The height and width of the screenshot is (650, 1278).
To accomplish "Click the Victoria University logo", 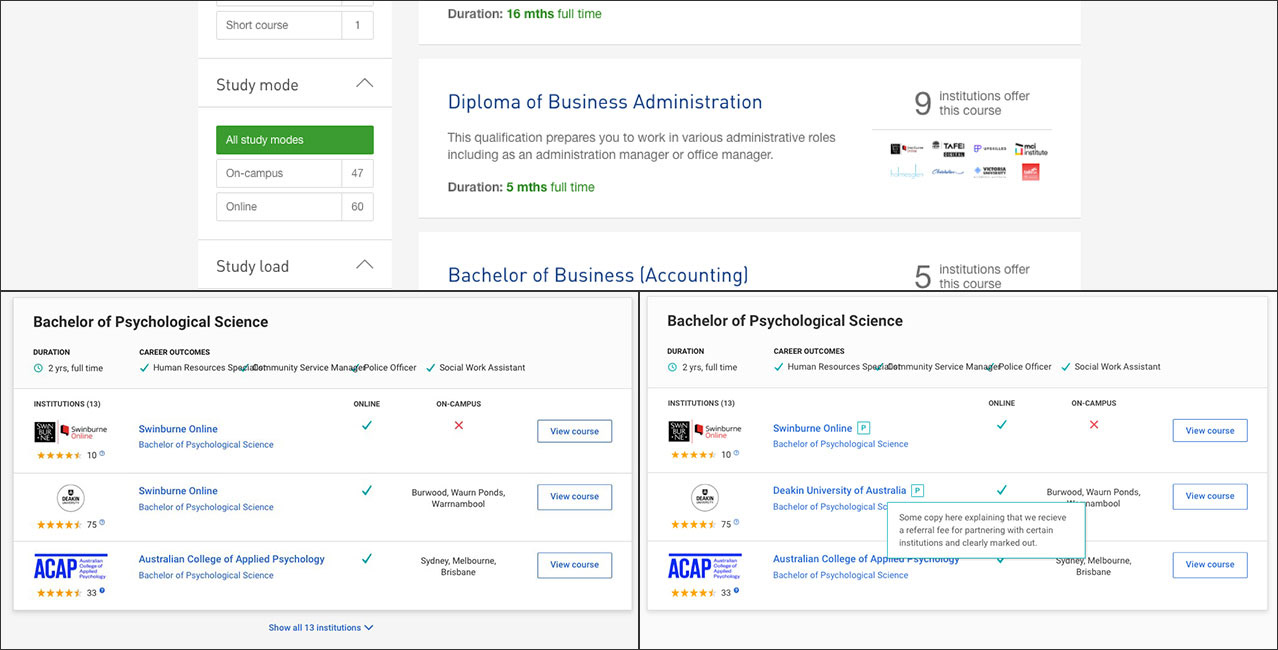I will click(x=990, y=171).
